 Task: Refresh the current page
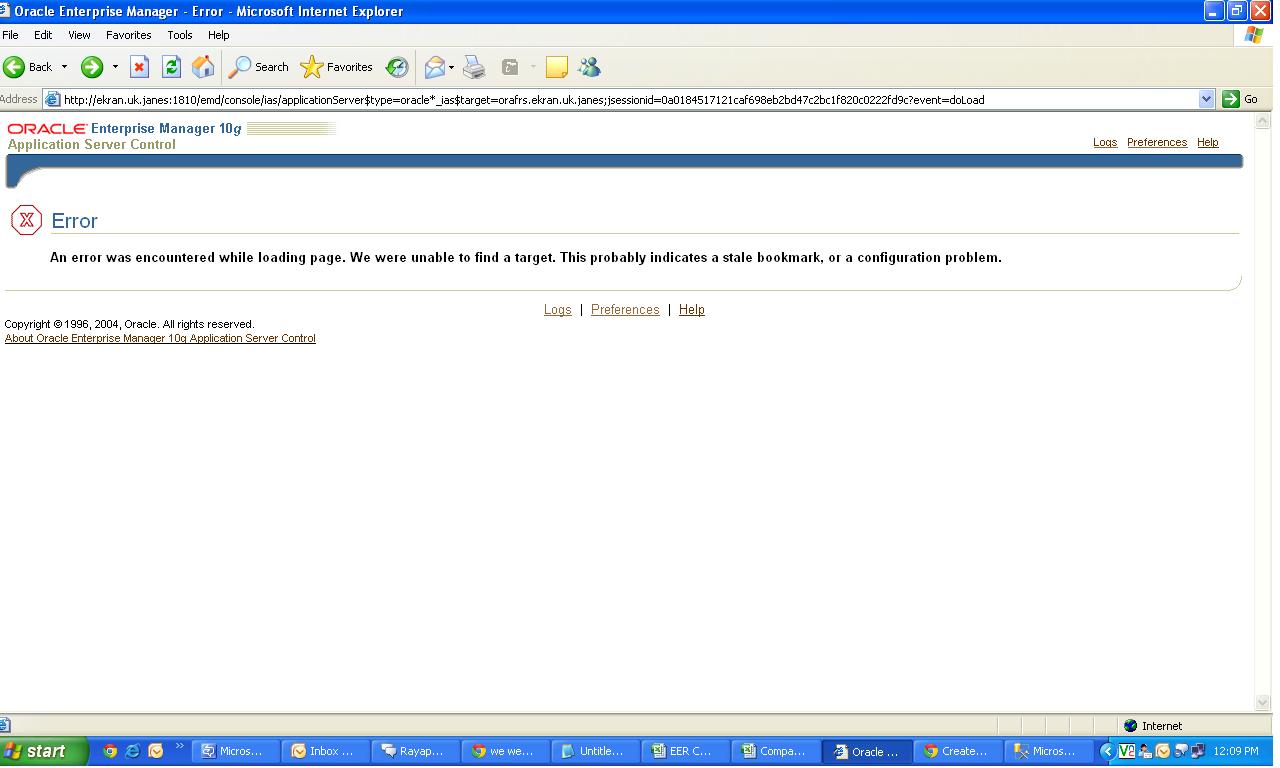coord(171,67)
